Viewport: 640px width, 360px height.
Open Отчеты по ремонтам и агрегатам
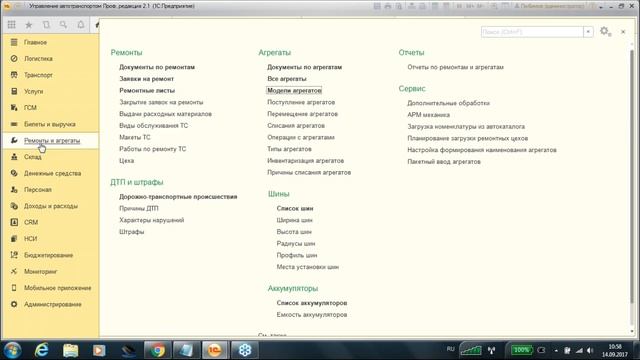(456, 67)
